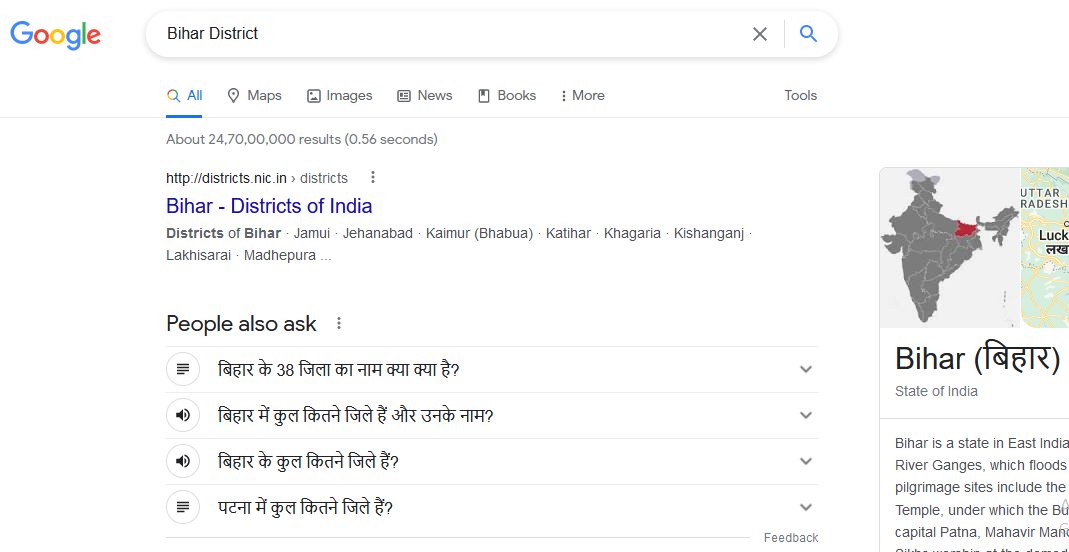Switch to the Images tab

(x=340, y=95)
